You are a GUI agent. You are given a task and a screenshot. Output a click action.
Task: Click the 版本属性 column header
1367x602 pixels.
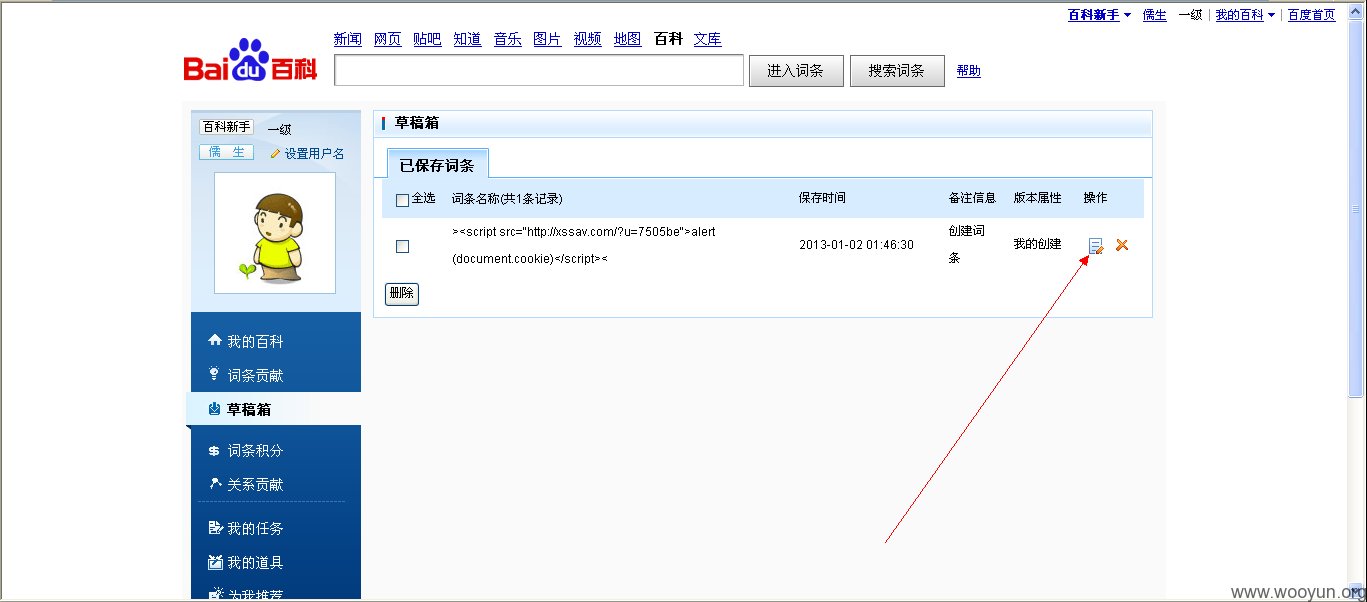click(x=1037, y=198)
